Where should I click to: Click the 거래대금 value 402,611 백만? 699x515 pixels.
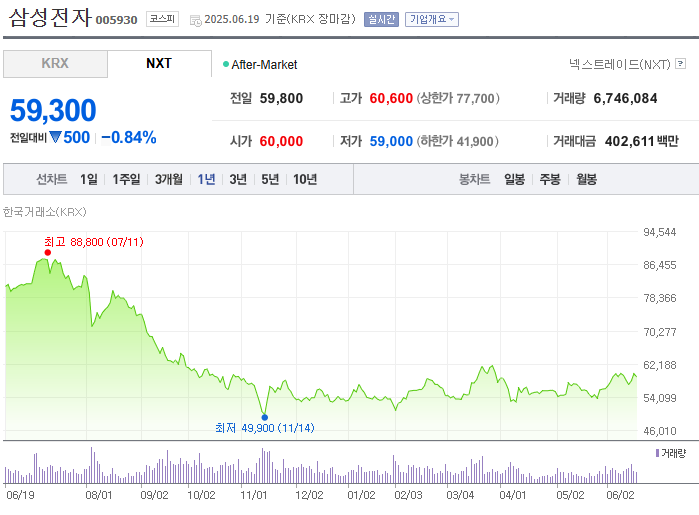[641, 141]
